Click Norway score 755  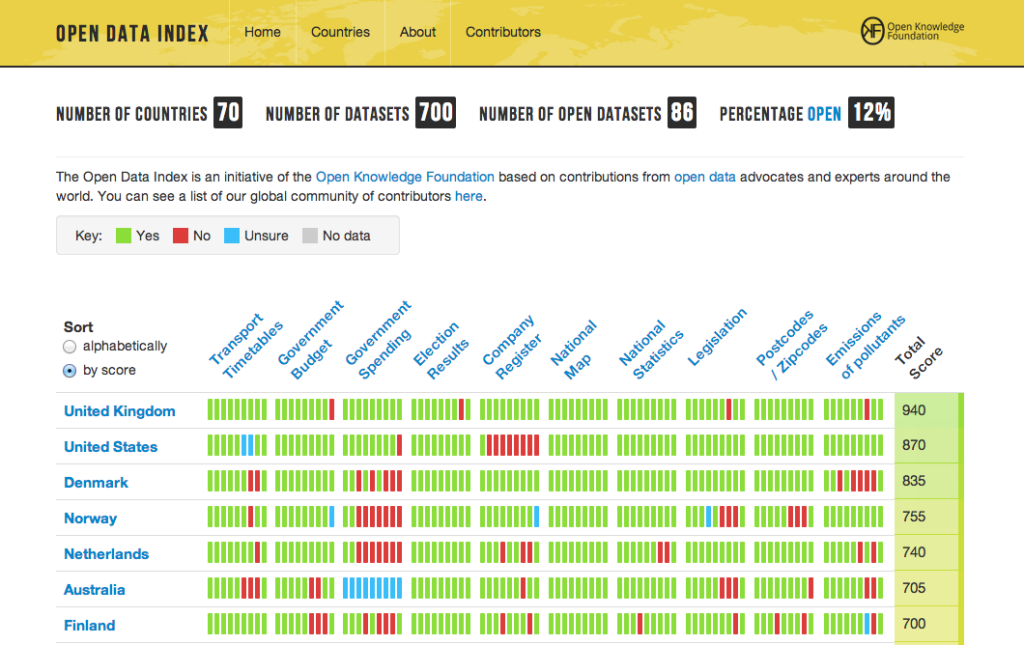click(x=914, y=517)
